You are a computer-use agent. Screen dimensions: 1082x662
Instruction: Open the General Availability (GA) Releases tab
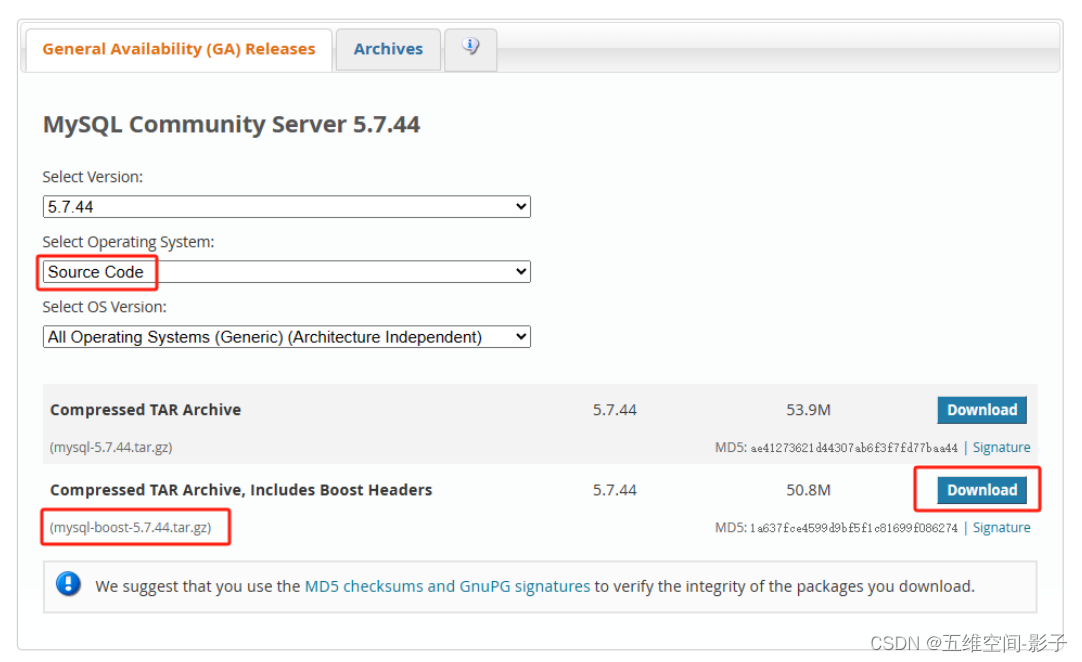(x=179, y=50)
